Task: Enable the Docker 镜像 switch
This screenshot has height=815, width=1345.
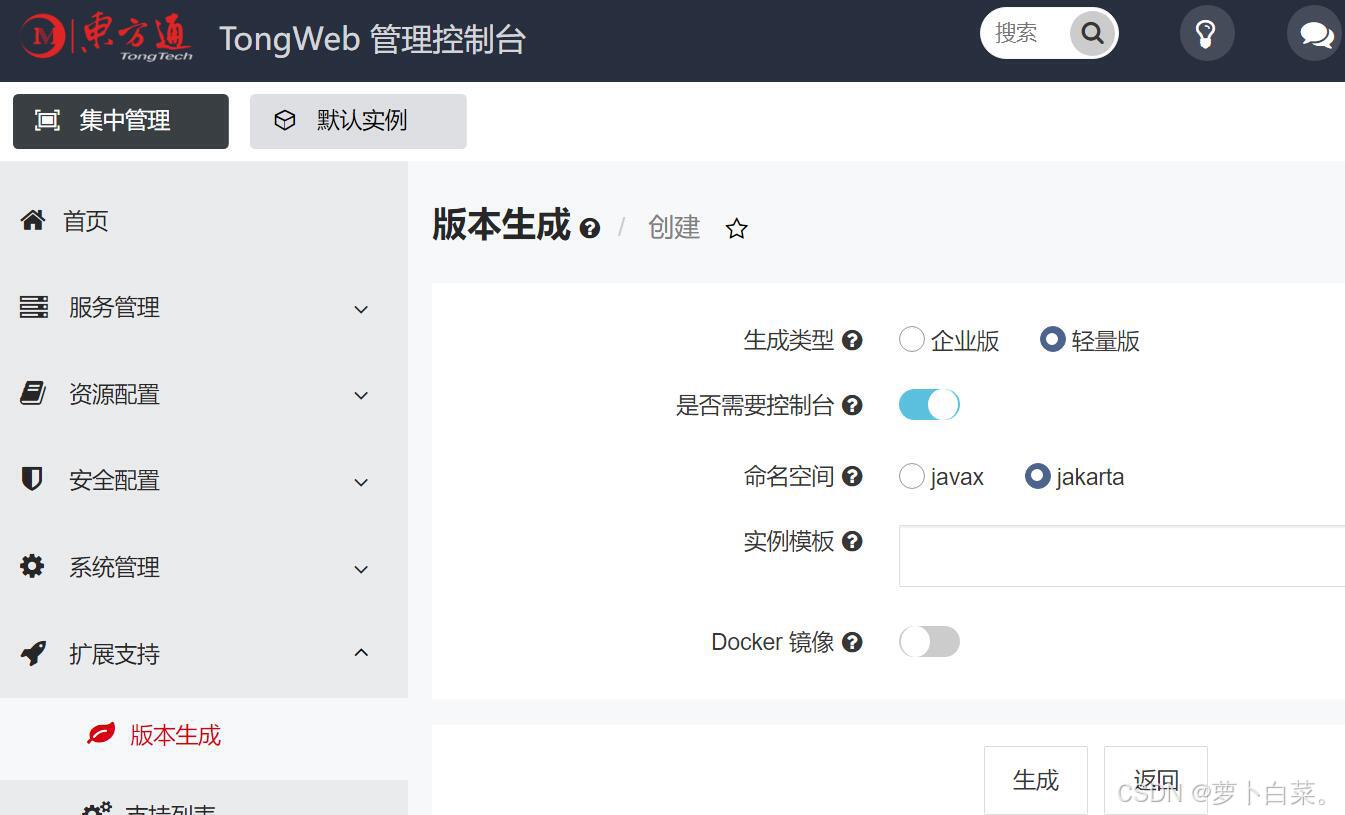Action: click(x=929, y=641)
